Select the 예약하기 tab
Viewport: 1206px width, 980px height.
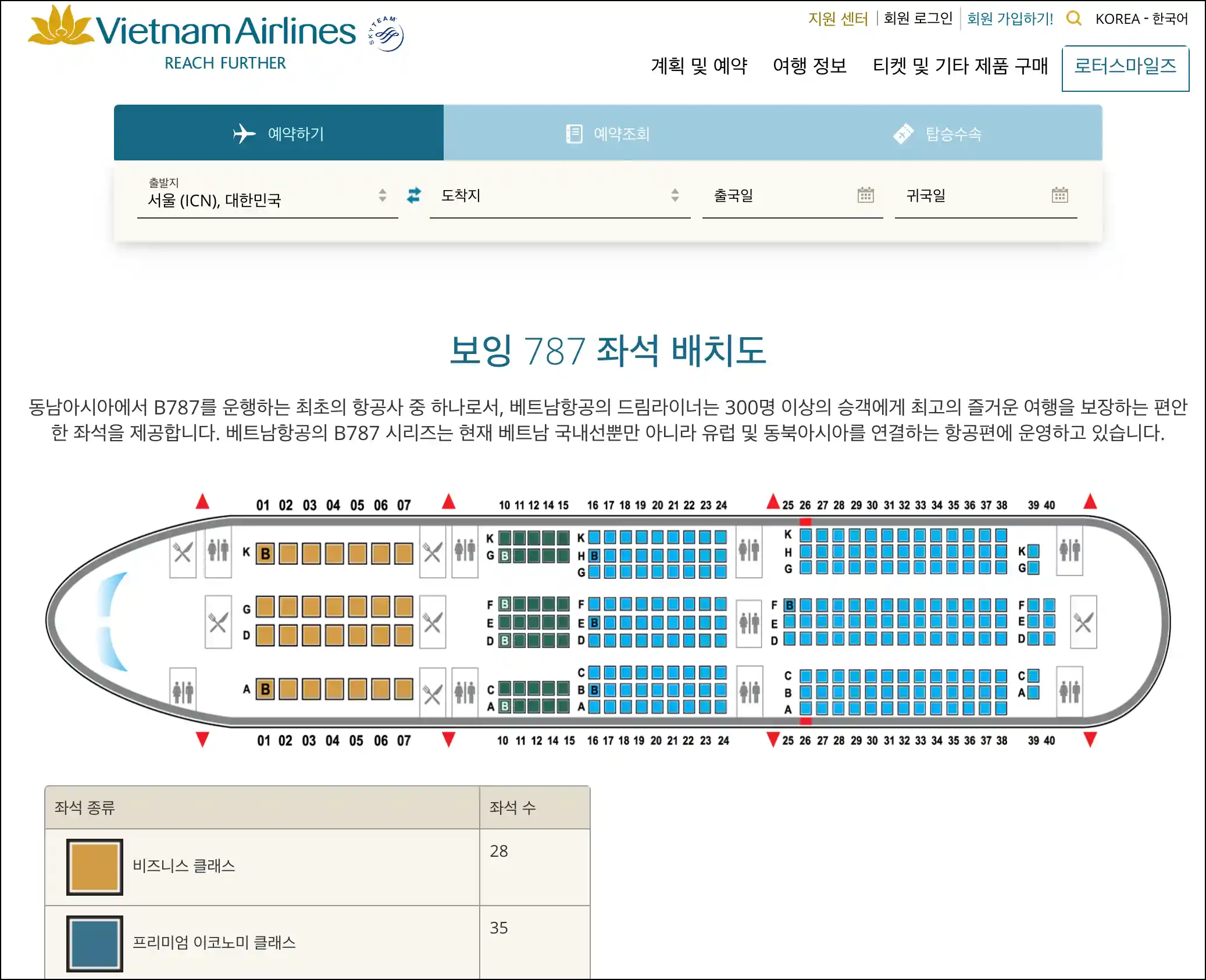(279, 133)
